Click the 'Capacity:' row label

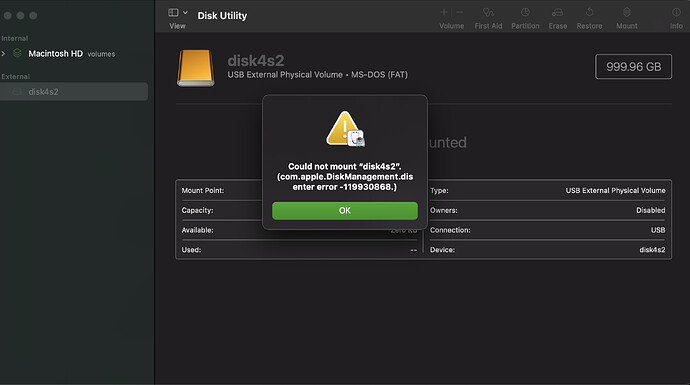[x=198, y=210]
